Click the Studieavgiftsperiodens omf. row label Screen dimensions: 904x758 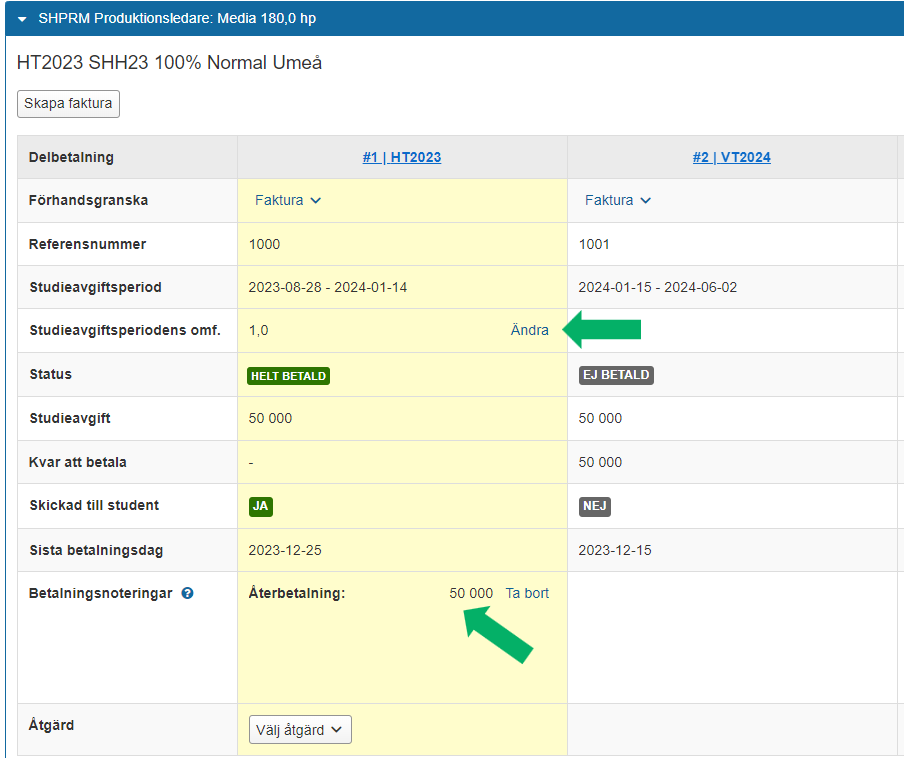(x=125, y=330)
